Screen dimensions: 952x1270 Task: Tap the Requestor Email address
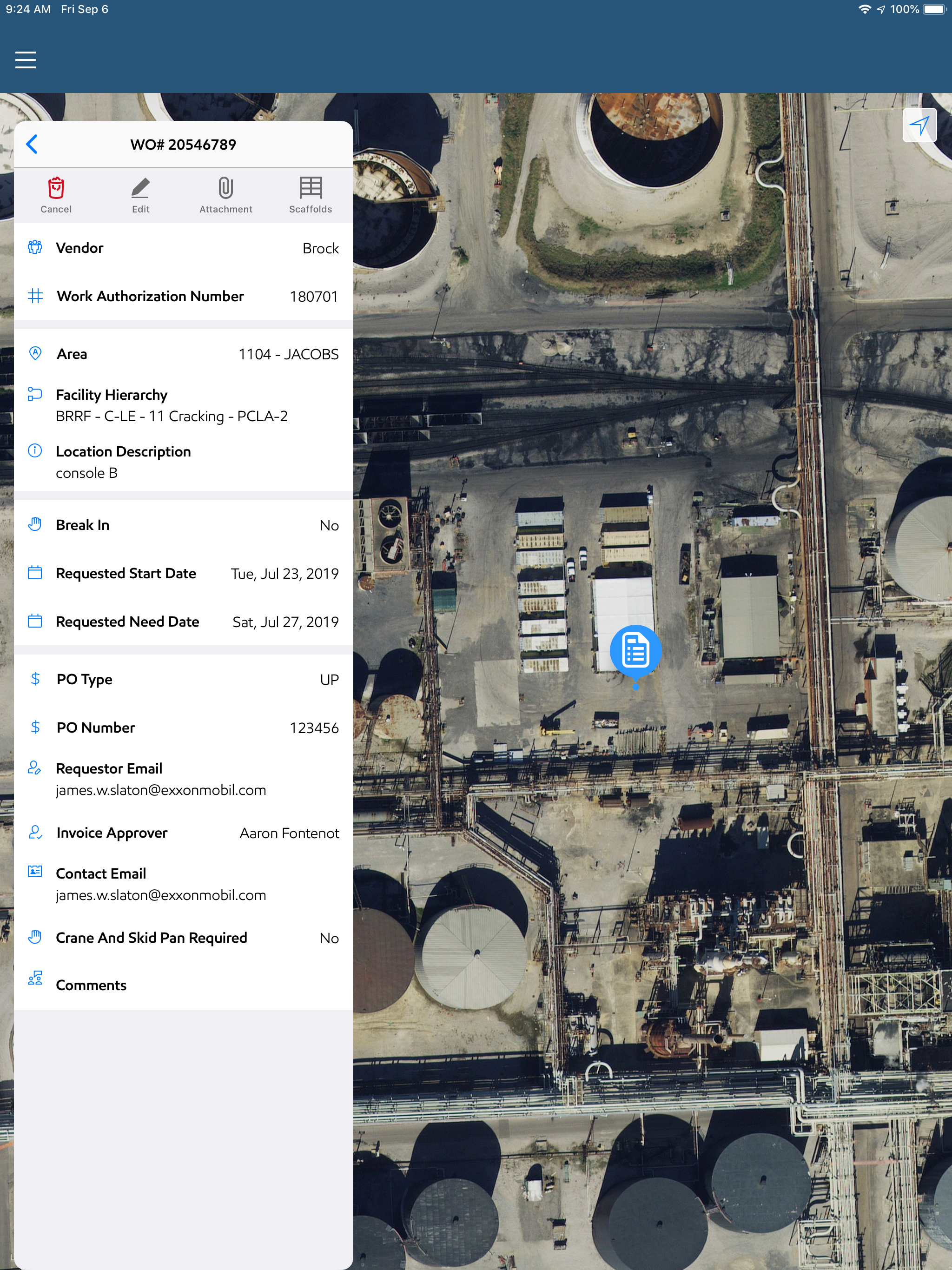tap(161, 790)
